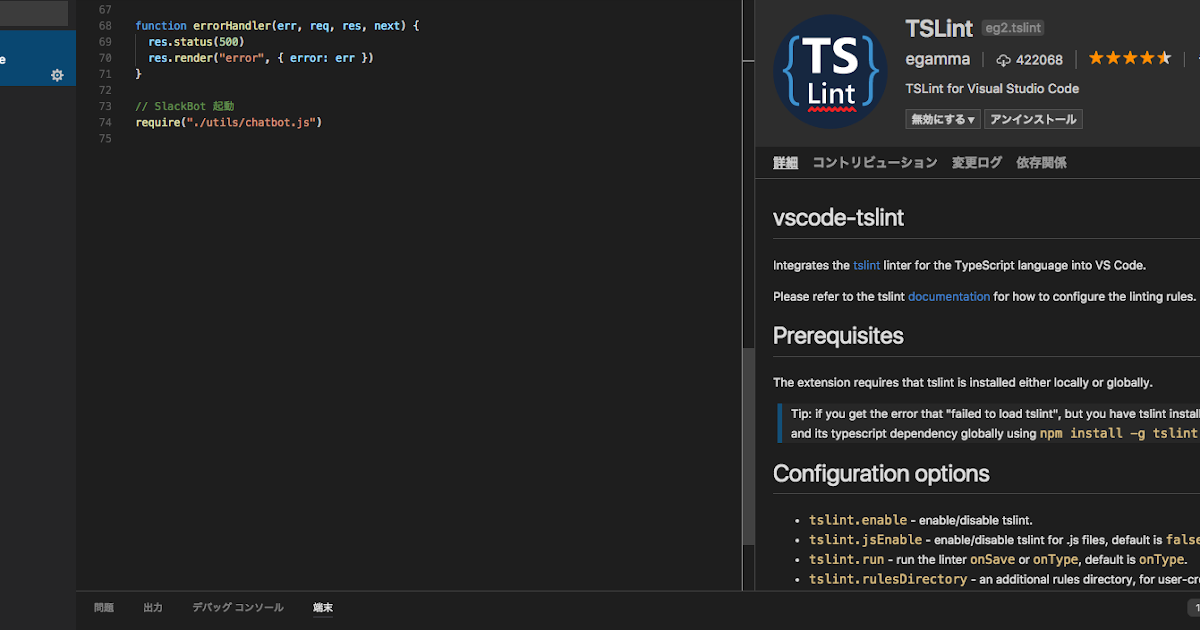Screen dimensions: 1200x630
Task: View the 変更ログ tab
Action: 976,162
